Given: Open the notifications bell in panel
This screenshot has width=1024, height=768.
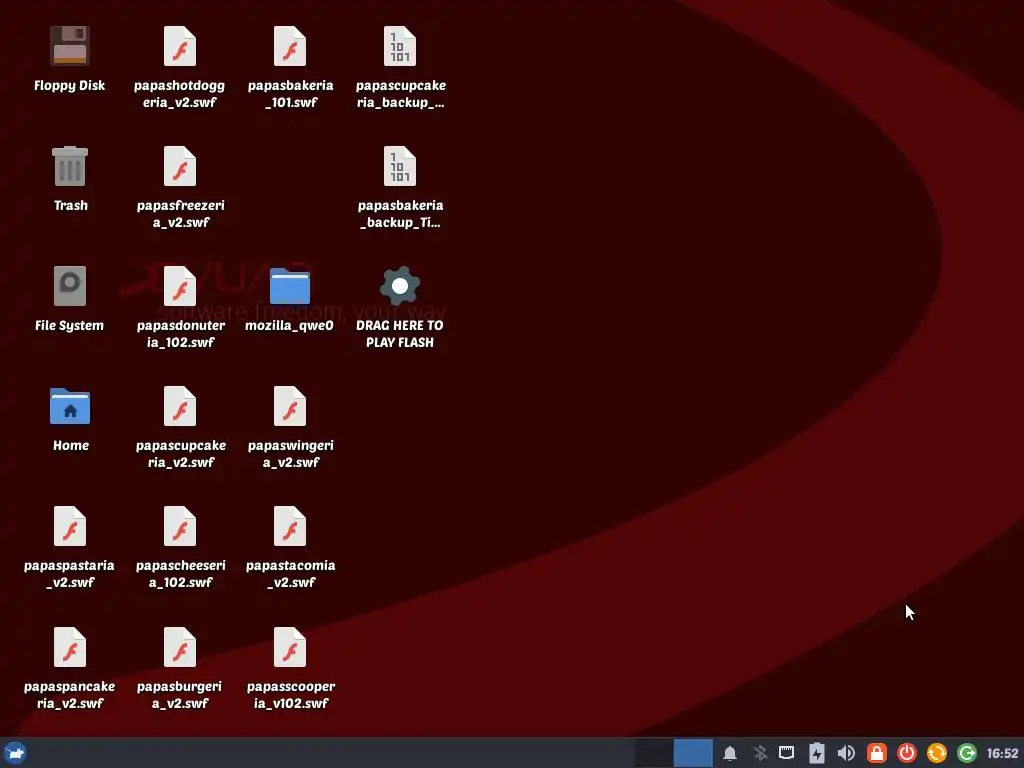Looking at the screenshot, I should (730, 754).
